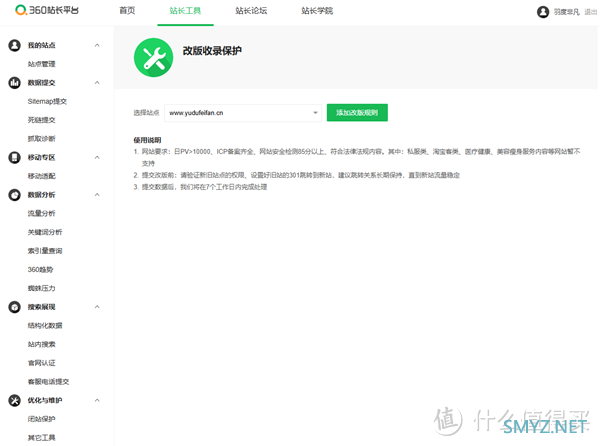Open Sitemap提交 in the sidebar

click(x=47, y=101)
